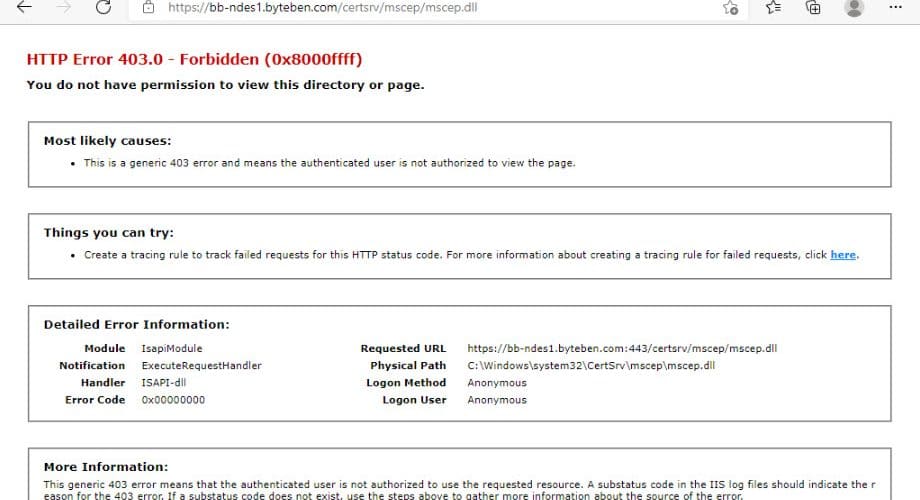Click the ISAPI-dll handler value

click(x=164, y=383)
